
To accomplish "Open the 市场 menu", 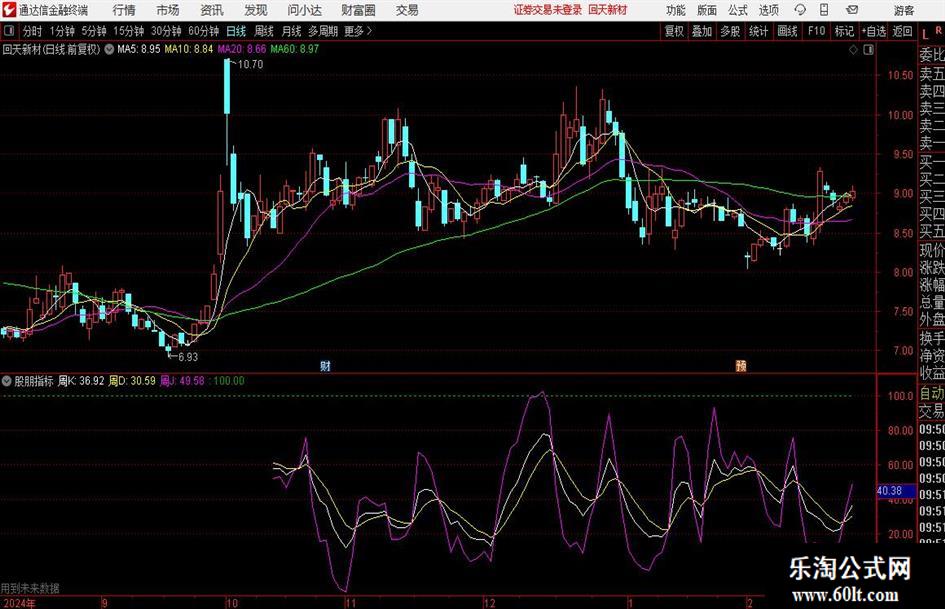I will (x=168, y=10).
